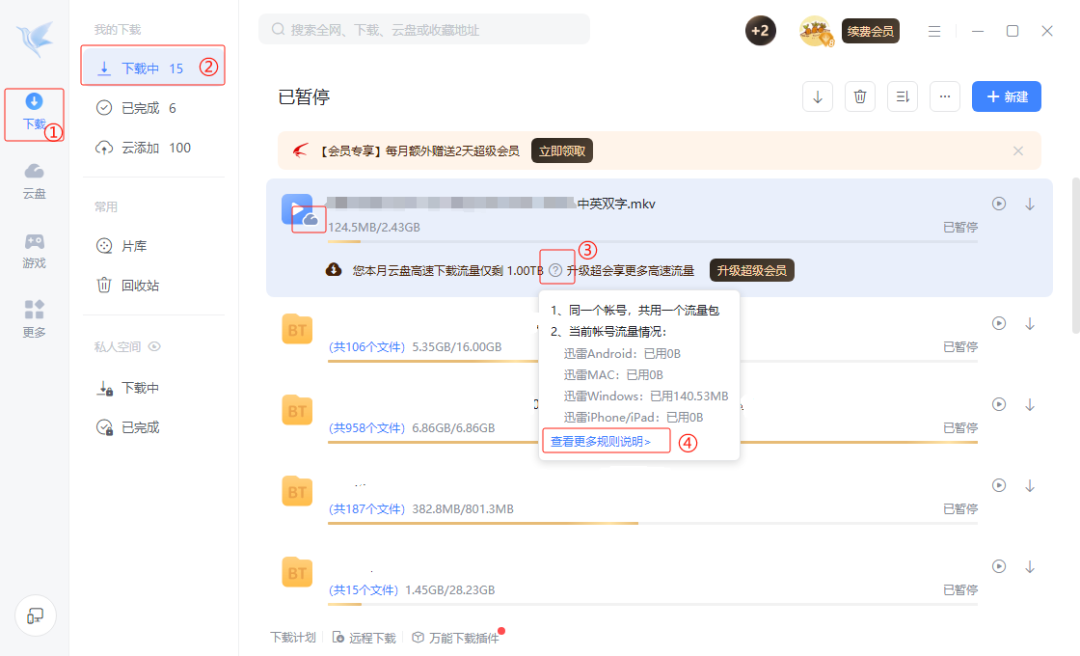Click the question mark help icon

556,270
